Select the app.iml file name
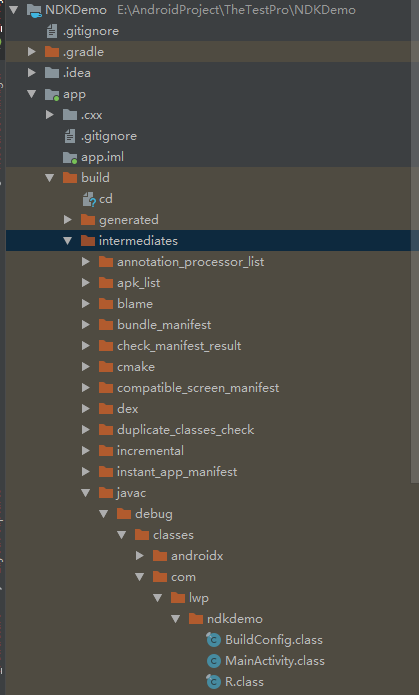This screenshot has width=419, height=695. (x=102, y=157)
